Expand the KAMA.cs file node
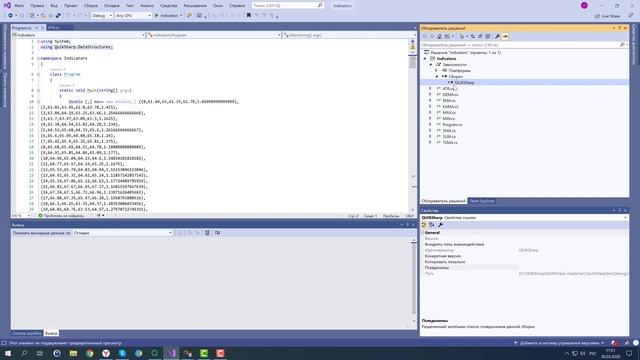The image size is (640, 360). pos(430,107)
